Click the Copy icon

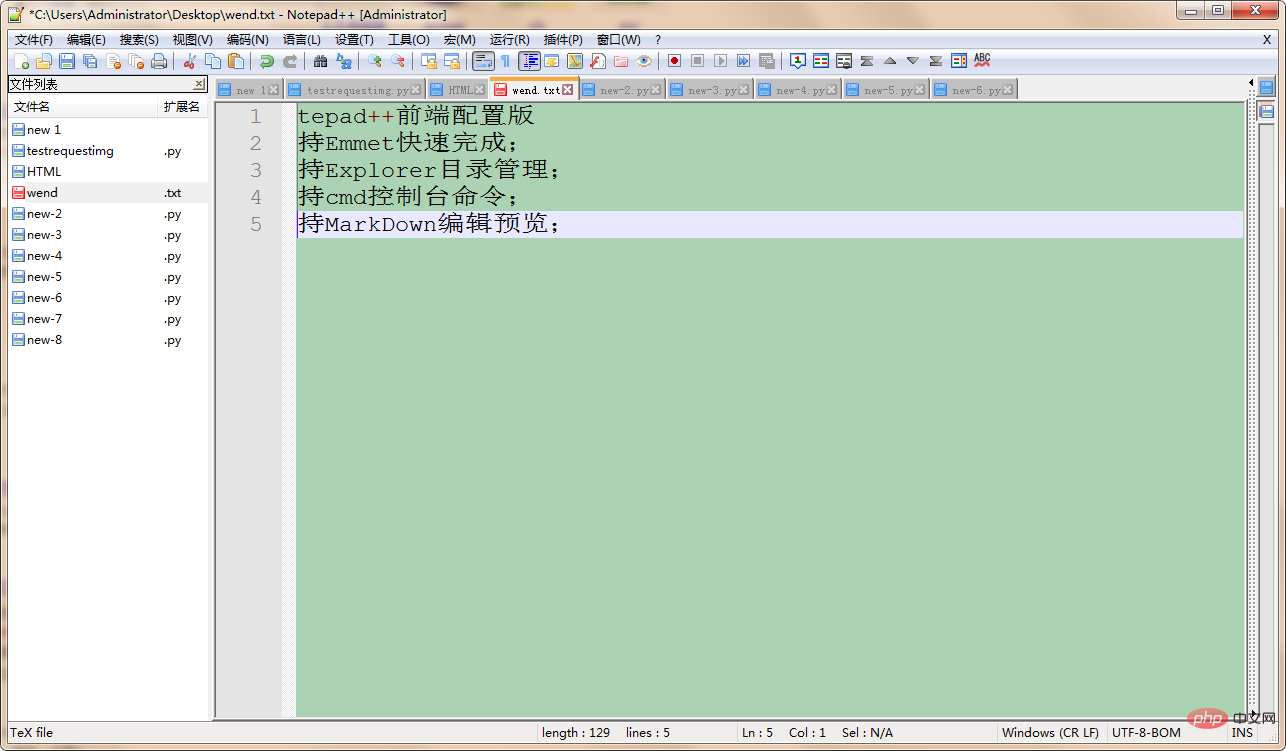click(x=213, y=61)
